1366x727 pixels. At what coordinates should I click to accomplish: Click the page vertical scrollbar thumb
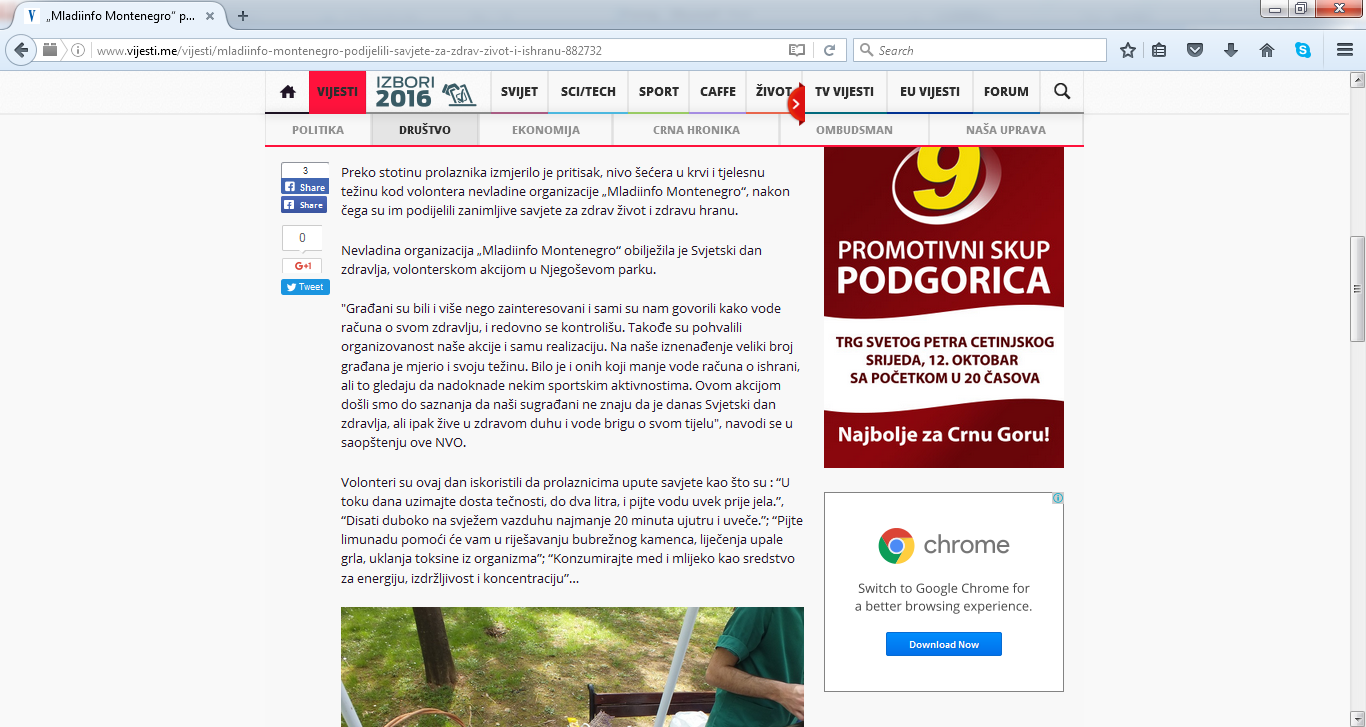coord(1357,289)
